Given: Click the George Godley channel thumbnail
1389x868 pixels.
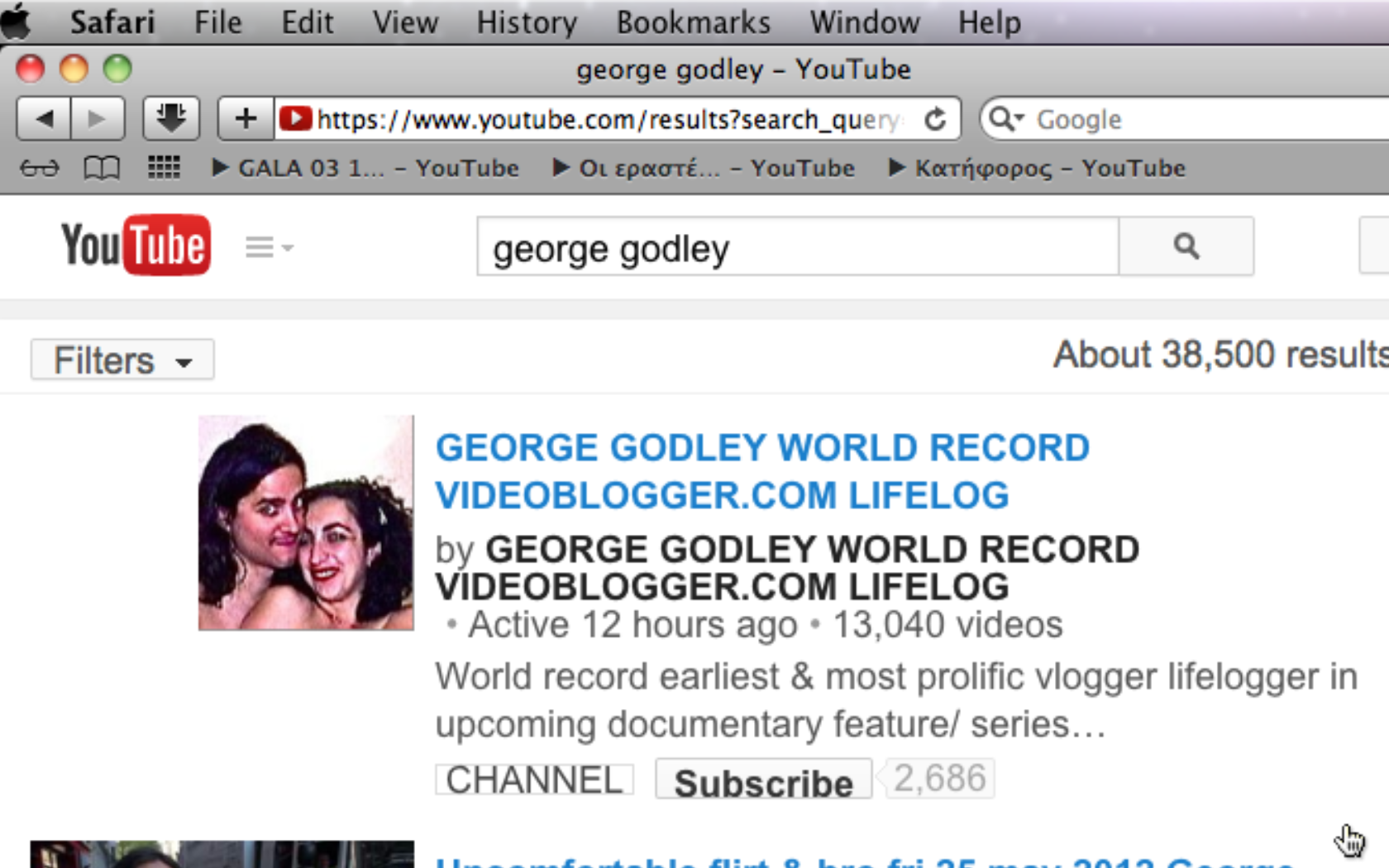Looking at the screenshot, I should pos(306,523).
